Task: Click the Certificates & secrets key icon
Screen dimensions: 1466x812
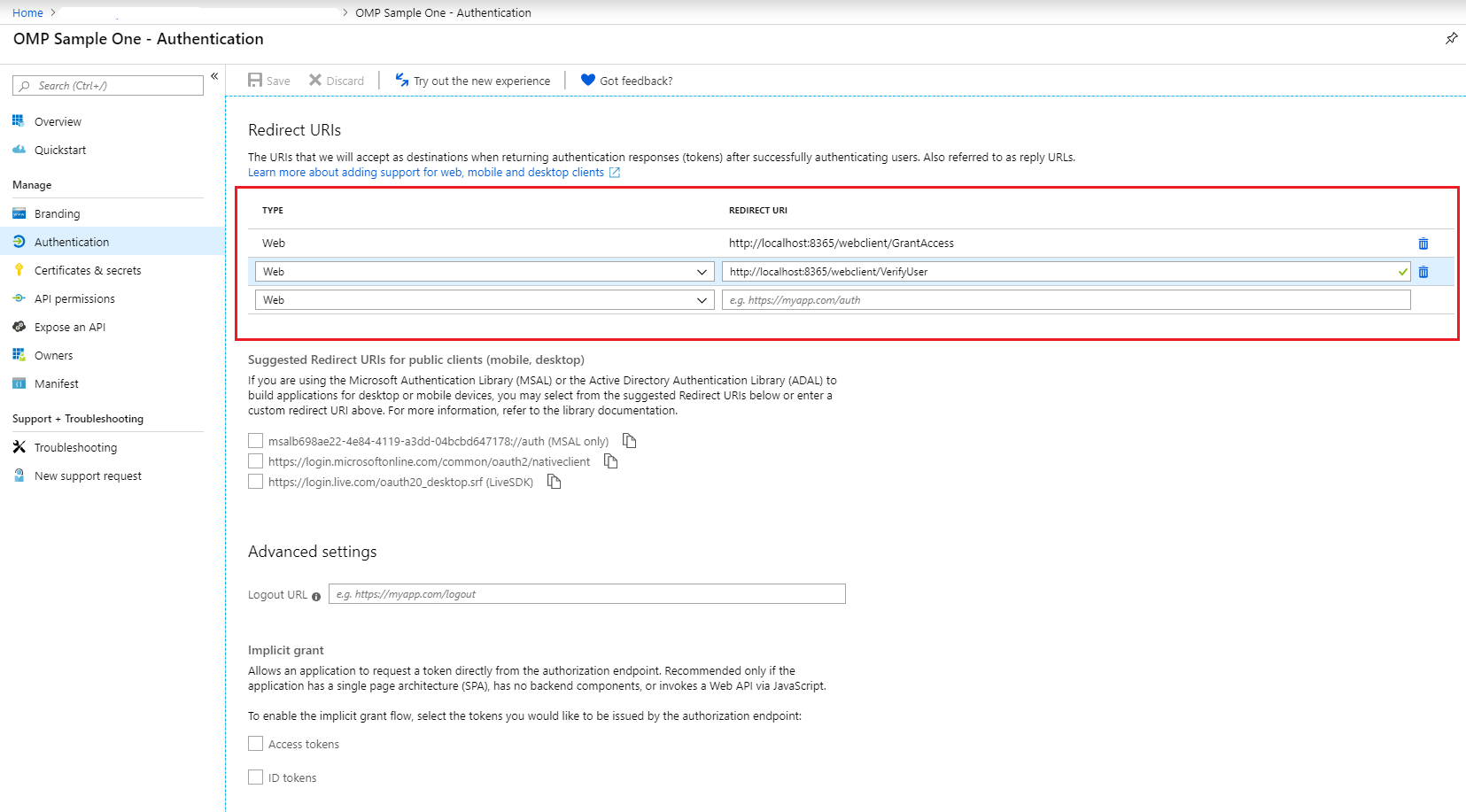Action: tap(19, 270)
